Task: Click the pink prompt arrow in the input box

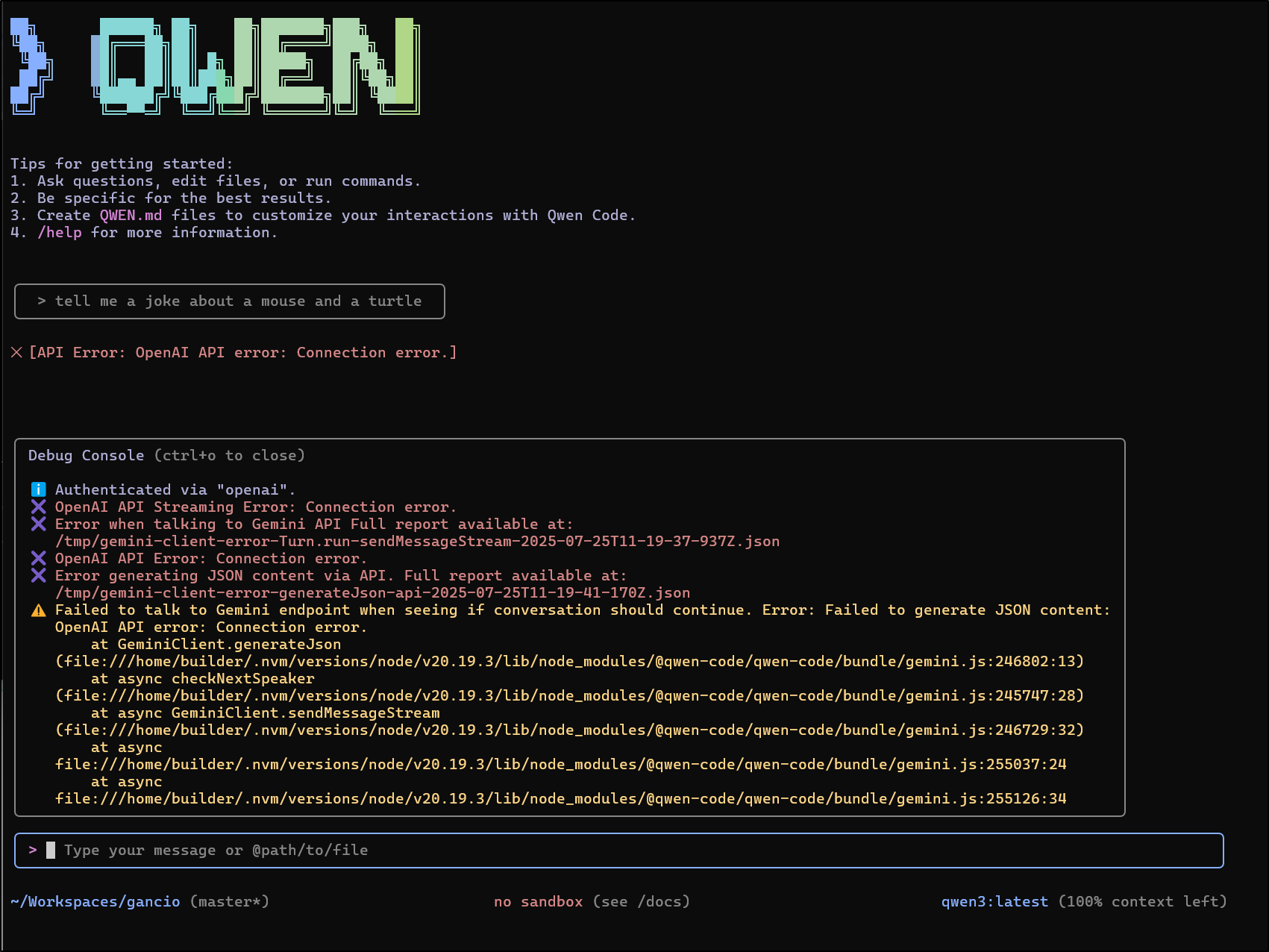Action: (x=33, y=850)
